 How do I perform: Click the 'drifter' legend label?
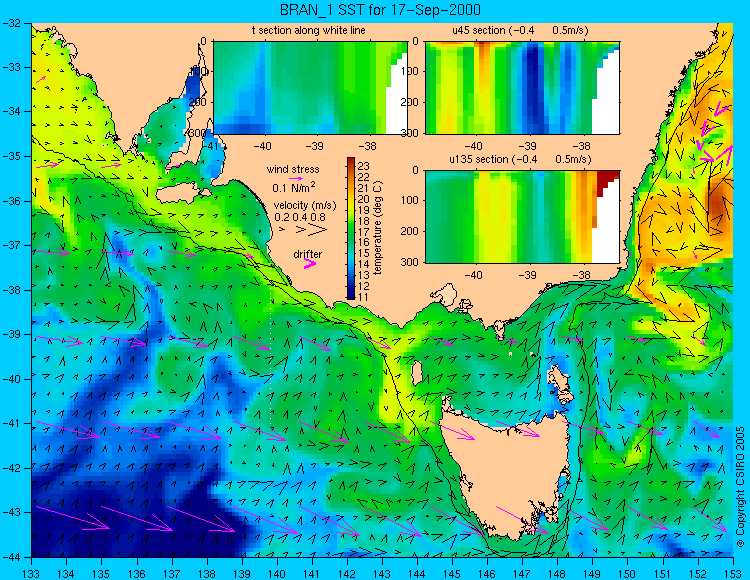pyautogui.click(x=308, y=254)
